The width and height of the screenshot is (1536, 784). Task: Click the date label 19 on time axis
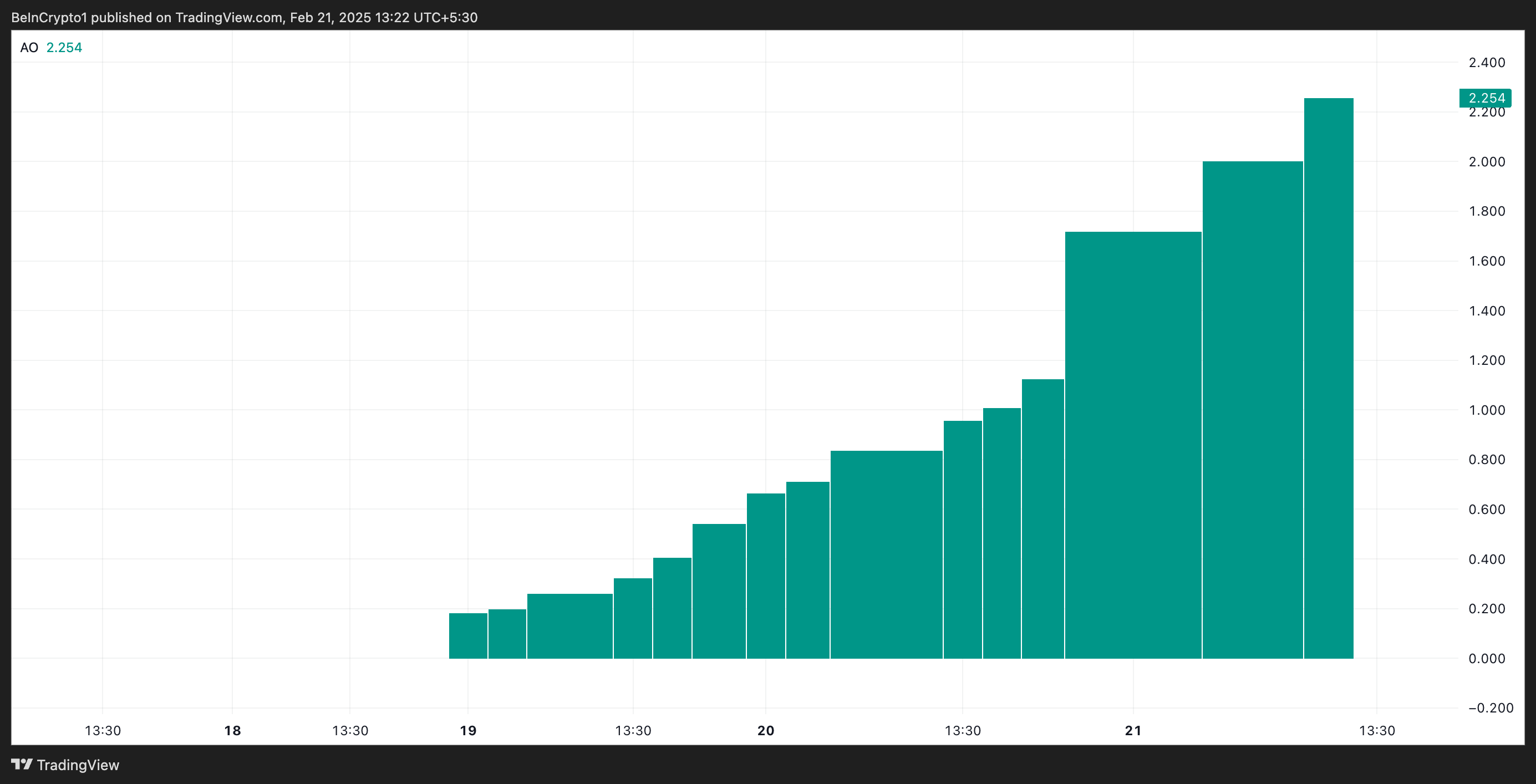[468, 730]
